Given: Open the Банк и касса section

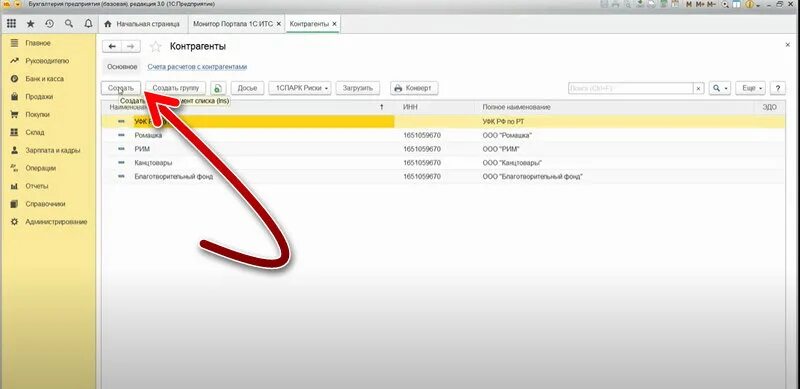Looking at the screenshot, I should pyautogui.click(x=44, y=79).
